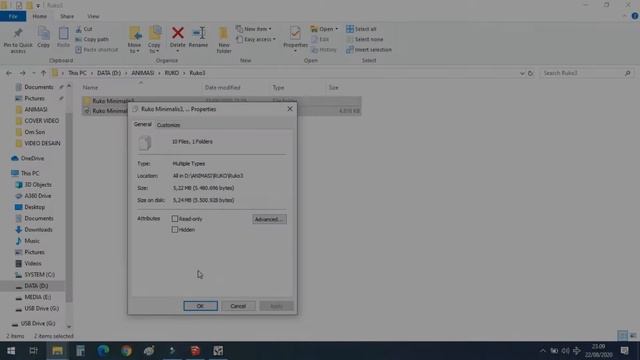This screenshot has height=360, width=640.
Task: Click the Copy ribbon icon
Action: (43, 38)
